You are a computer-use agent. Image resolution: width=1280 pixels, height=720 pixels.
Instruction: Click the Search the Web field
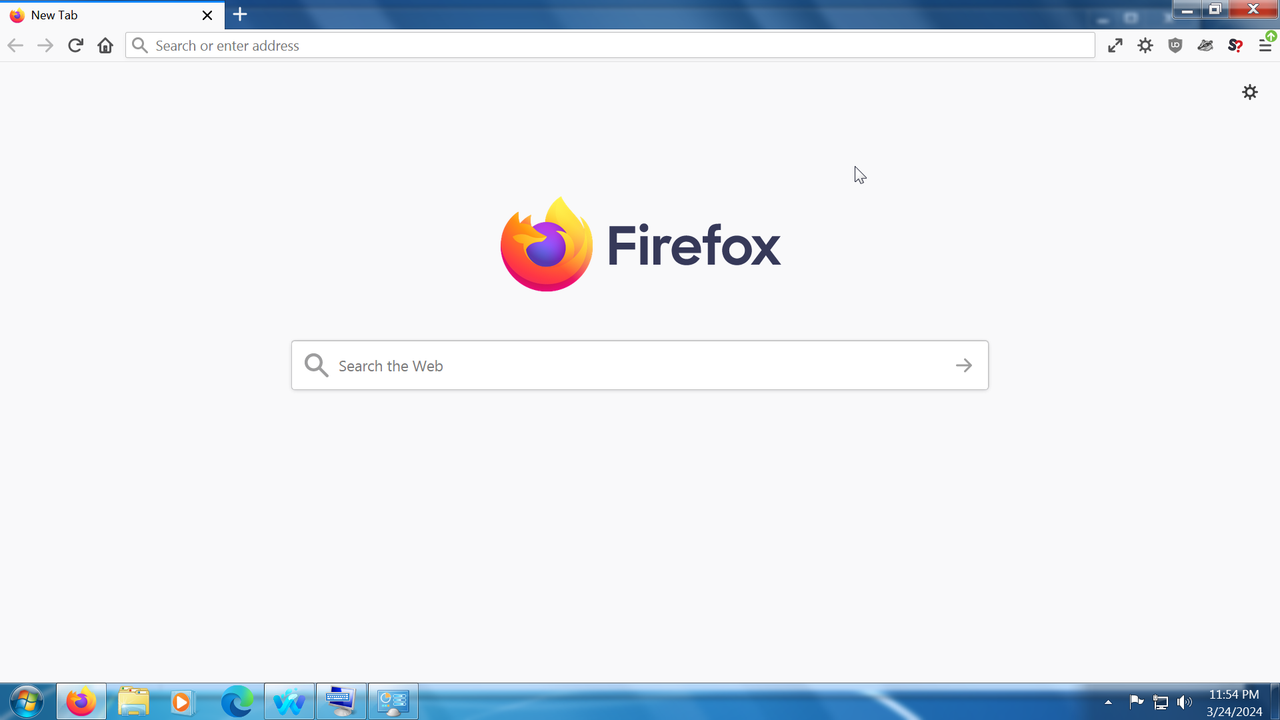click(x=640, y=365)
